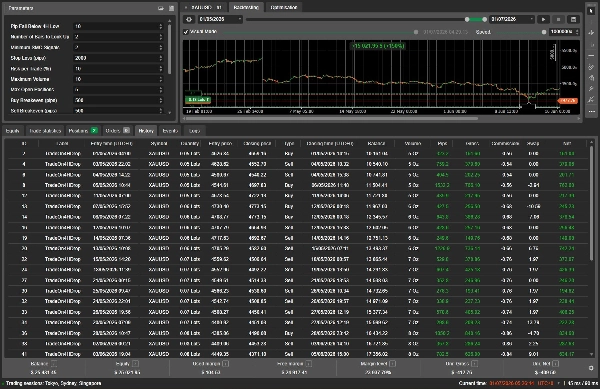This screenshot has height=389, width=600.
Task: Click the green position label on chart
Action: [x=198, y=100]
